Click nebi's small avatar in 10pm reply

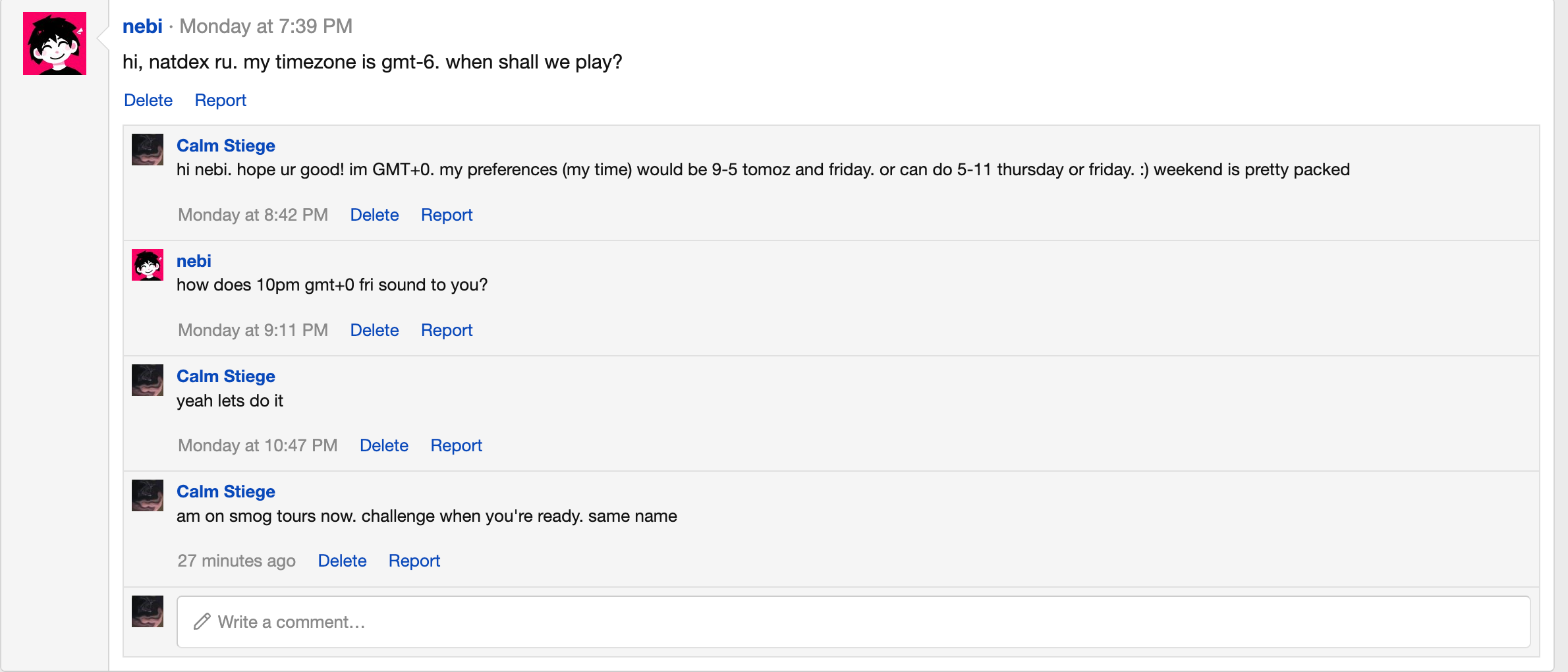148,265
